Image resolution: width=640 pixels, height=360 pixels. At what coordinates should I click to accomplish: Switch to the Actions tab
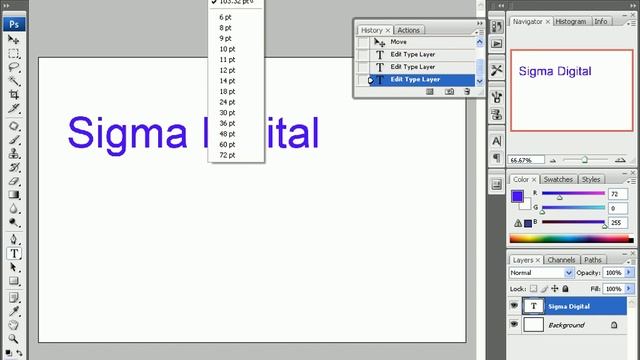tap(409, 30)
